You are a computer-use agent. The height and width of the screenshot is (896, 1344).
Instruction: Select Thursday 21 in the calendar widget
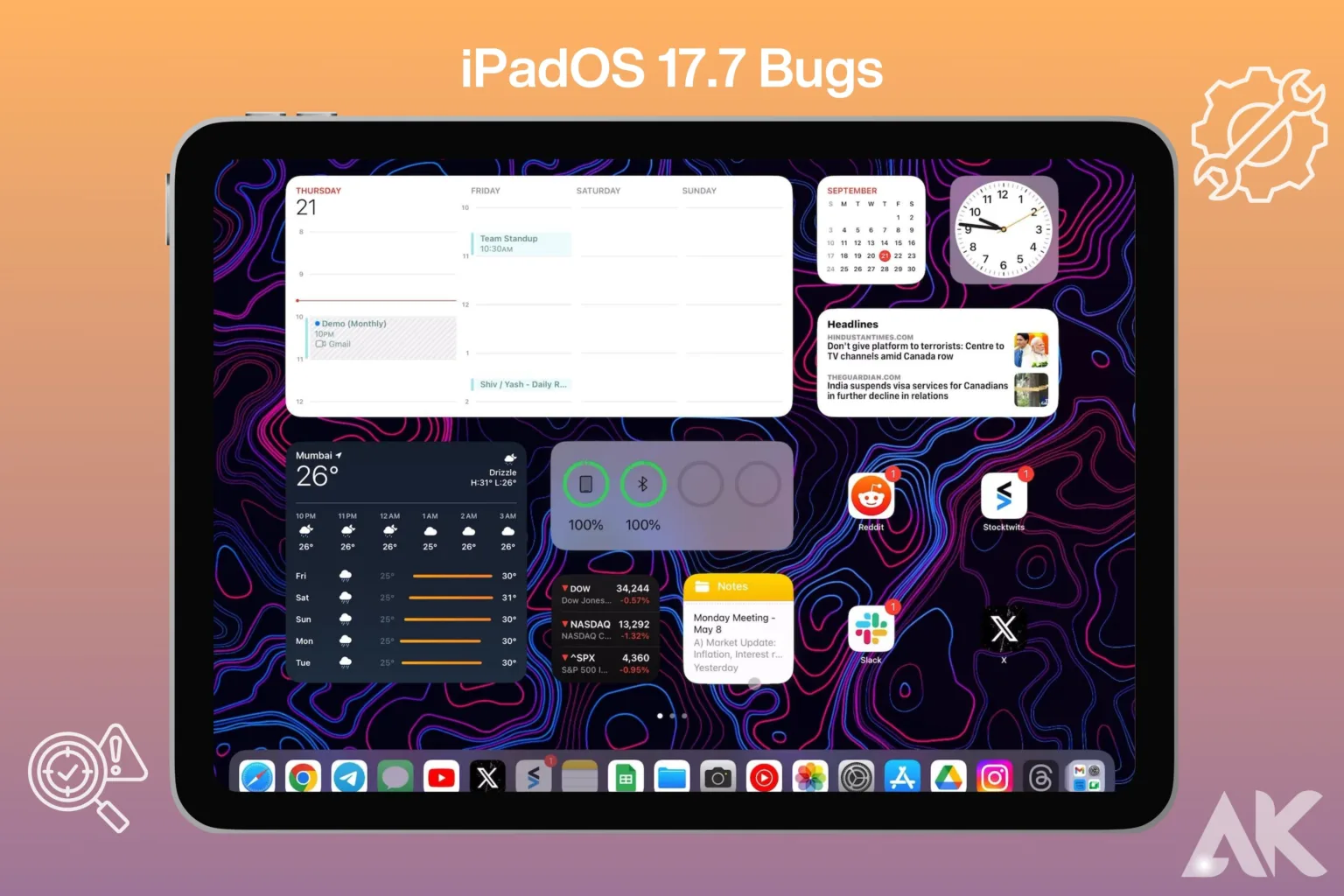coord(317,202)
